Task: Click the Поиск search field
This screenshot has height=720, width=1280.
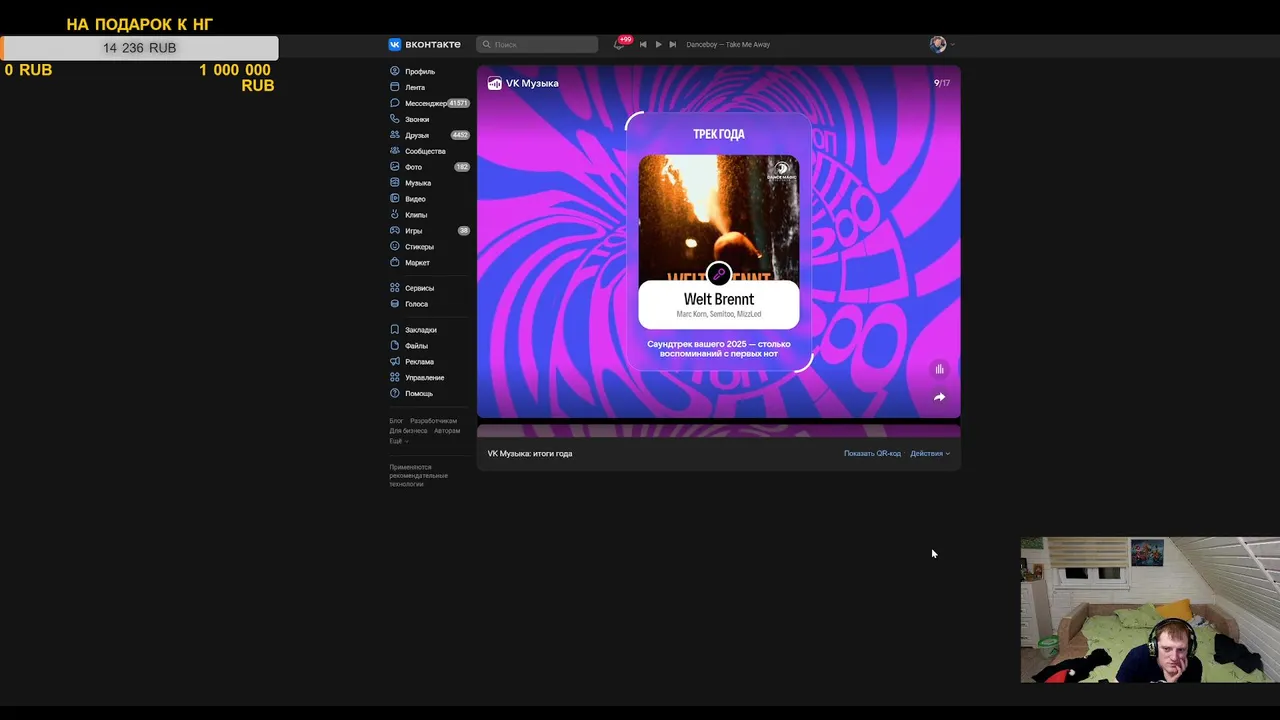Action: tap(537, 44)
